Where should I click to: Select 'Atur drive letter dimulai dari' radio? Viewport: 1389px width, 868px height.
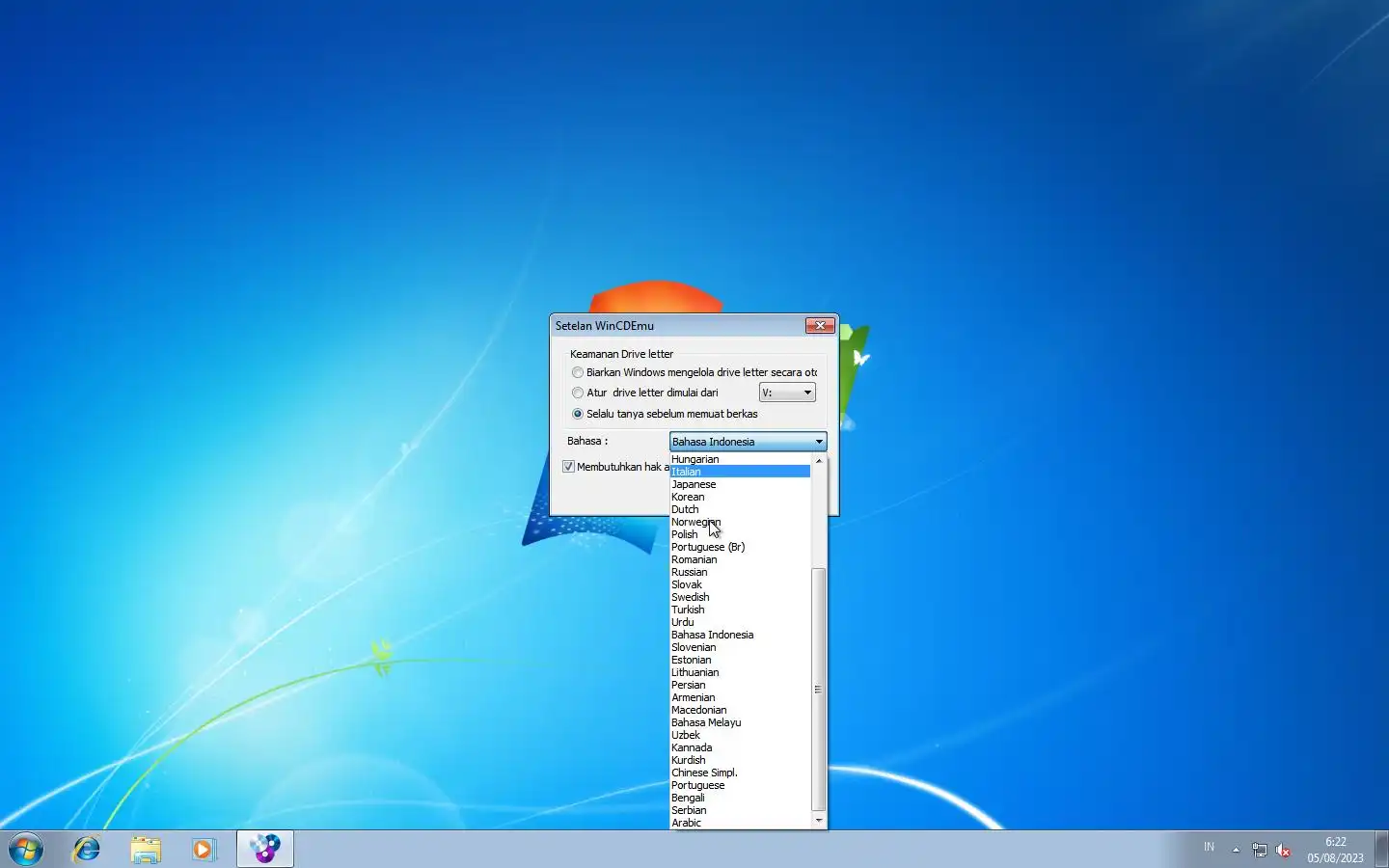click(578, 393)
